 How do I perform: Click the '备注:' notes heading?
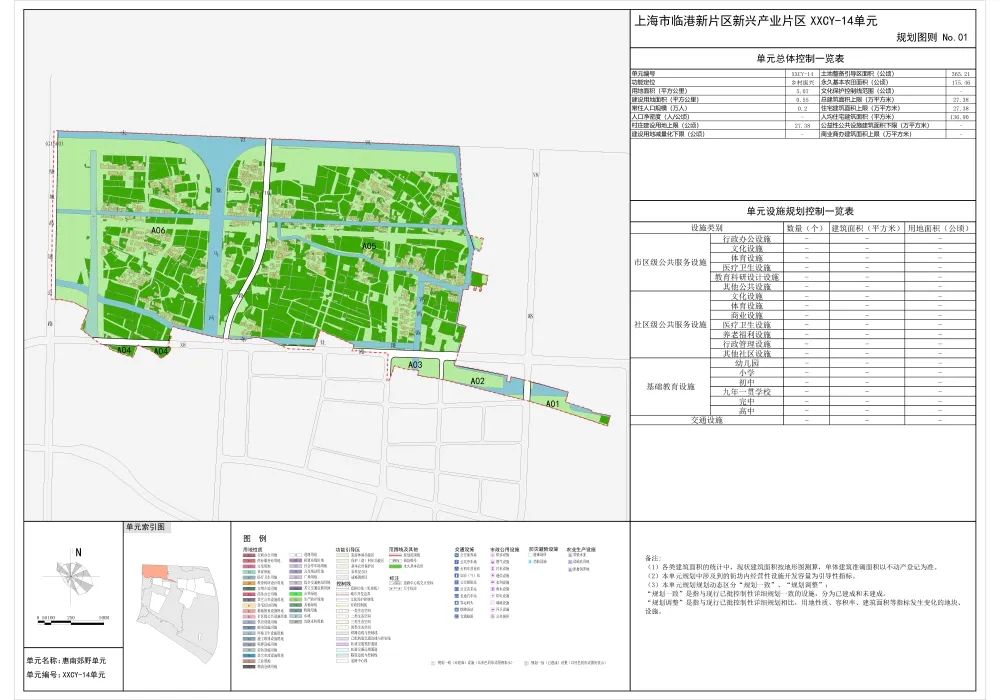pyautogui.click(x=654, y=558)
